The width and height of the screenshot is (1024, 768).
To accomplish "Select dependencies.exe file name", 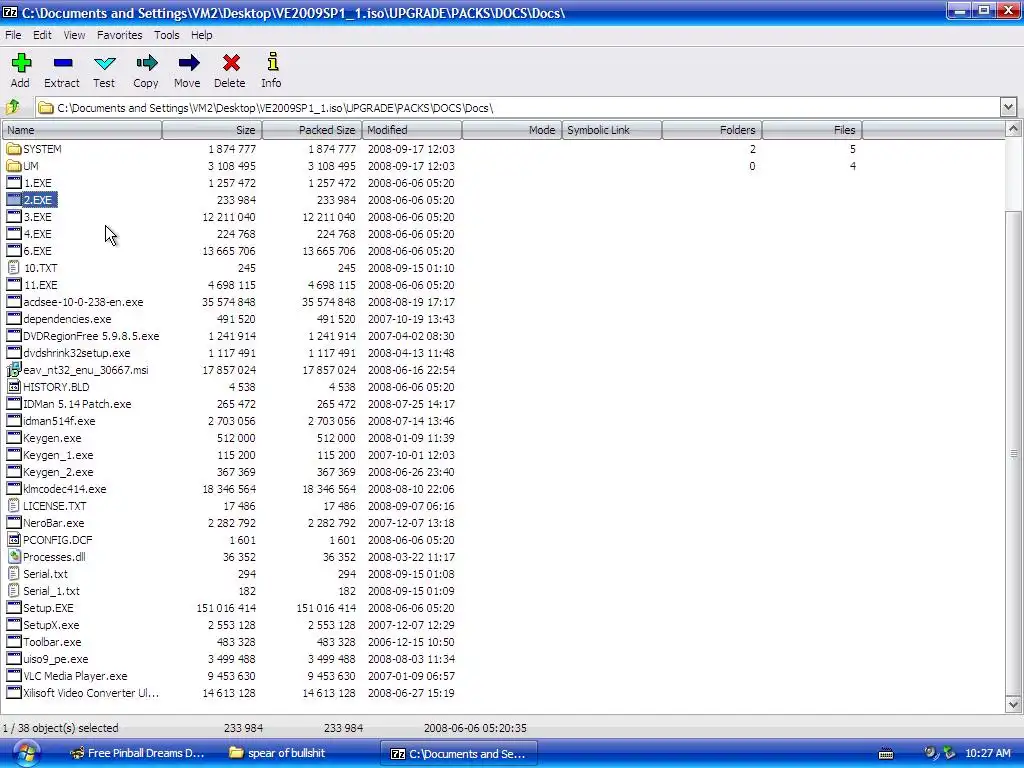I will pyautogui.click(x=67, y=319).
